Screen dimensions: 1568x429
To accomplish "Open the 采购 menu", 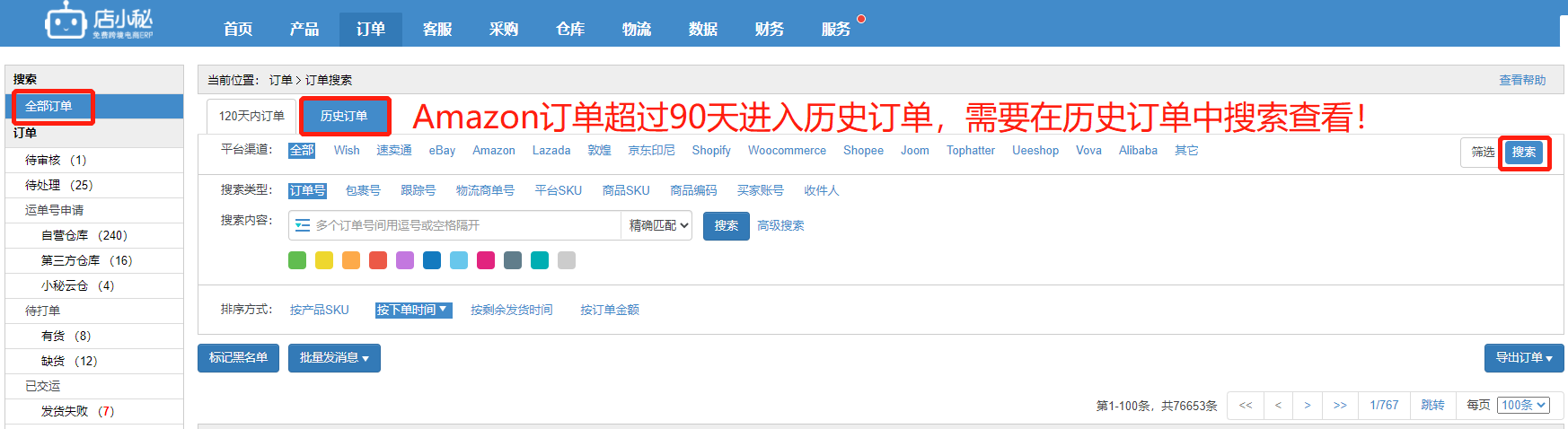I will pos(504,29).
